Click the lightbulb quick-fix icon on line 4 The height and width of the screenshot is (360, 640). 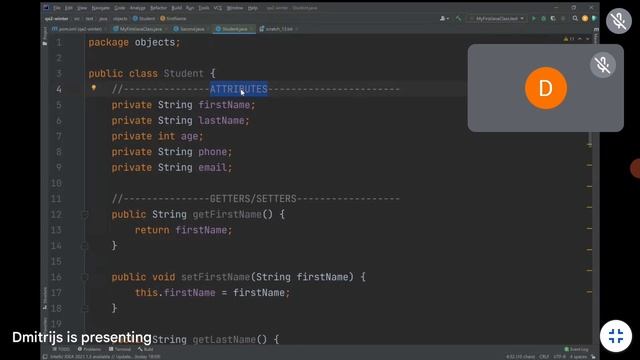[93, 87]
